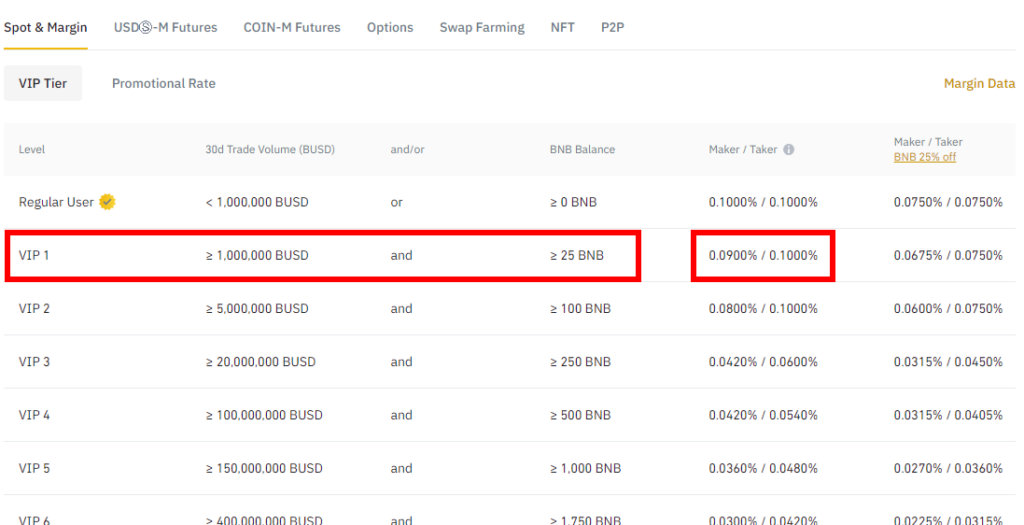
Task: Click the Regular User verified badge icon
Action: (108, 202)
